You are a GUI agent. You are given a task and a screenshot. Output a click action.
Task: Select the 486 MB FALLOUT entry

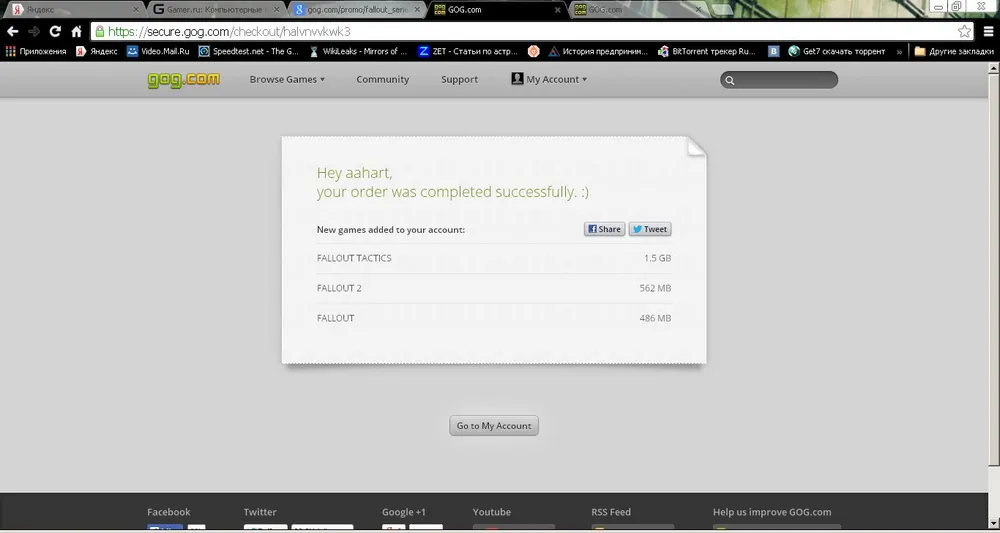[494, 318]
